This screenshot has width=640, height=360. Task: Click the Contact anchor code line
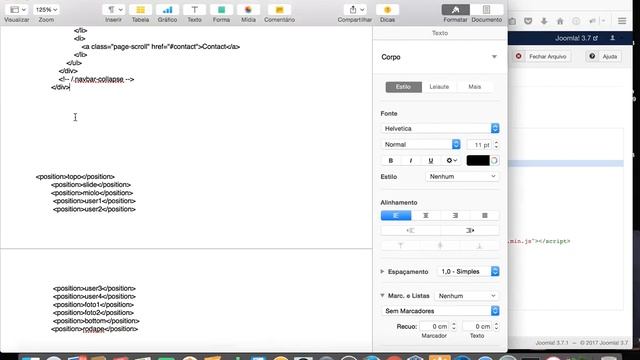[161, 47]
